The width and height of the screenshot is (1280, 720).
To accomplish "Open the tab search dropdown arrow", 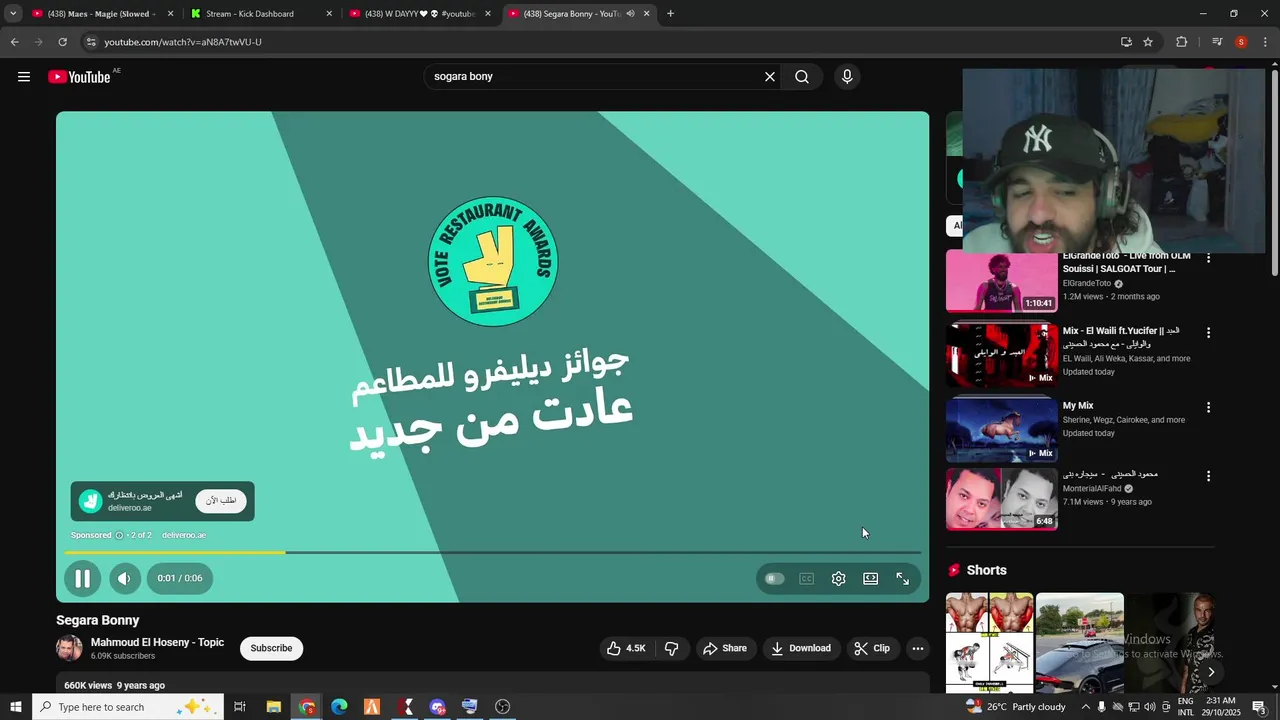I will (x=13, y=14).
